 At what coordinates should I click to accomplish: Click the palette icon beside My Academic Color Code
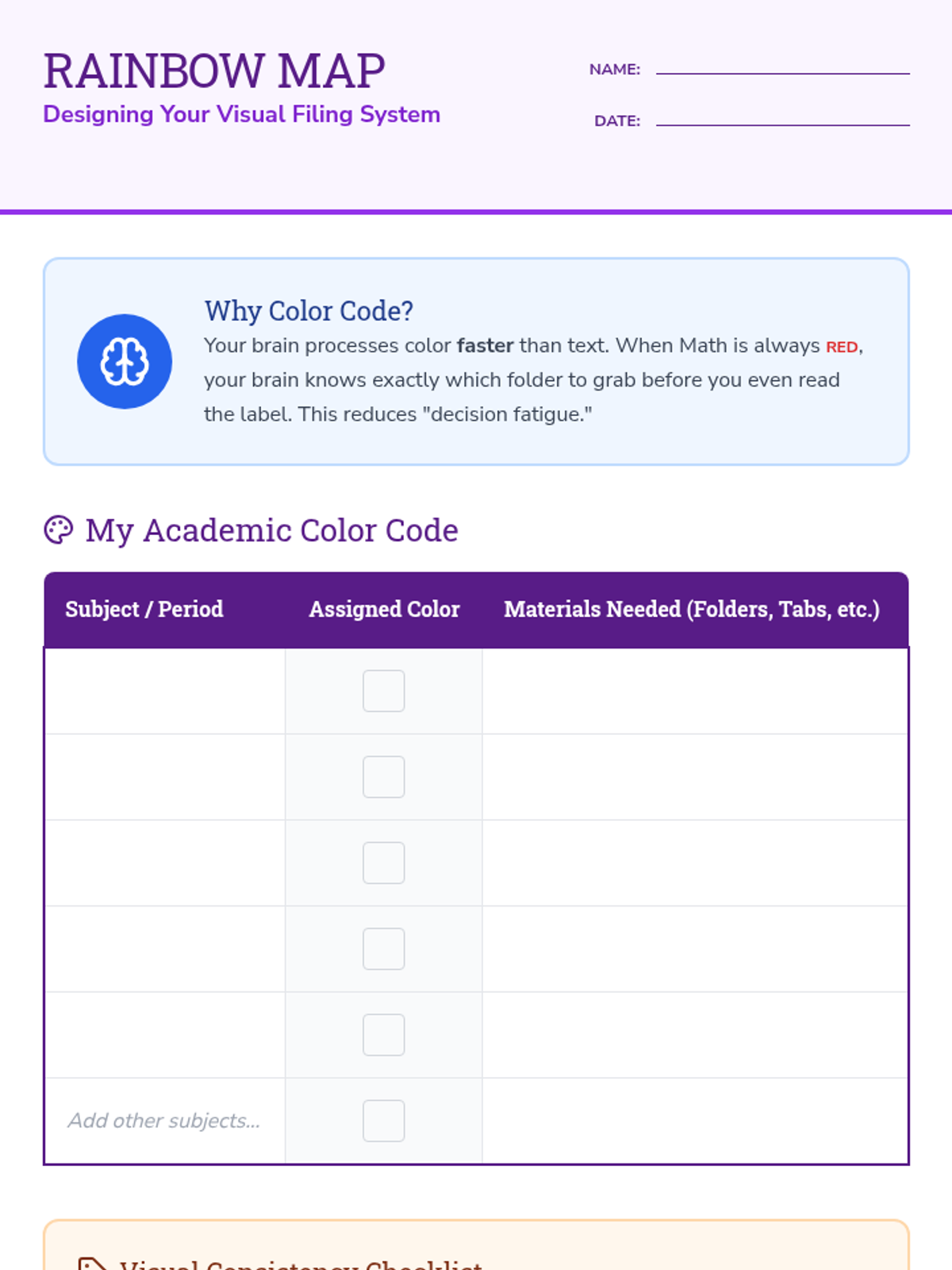59,530
